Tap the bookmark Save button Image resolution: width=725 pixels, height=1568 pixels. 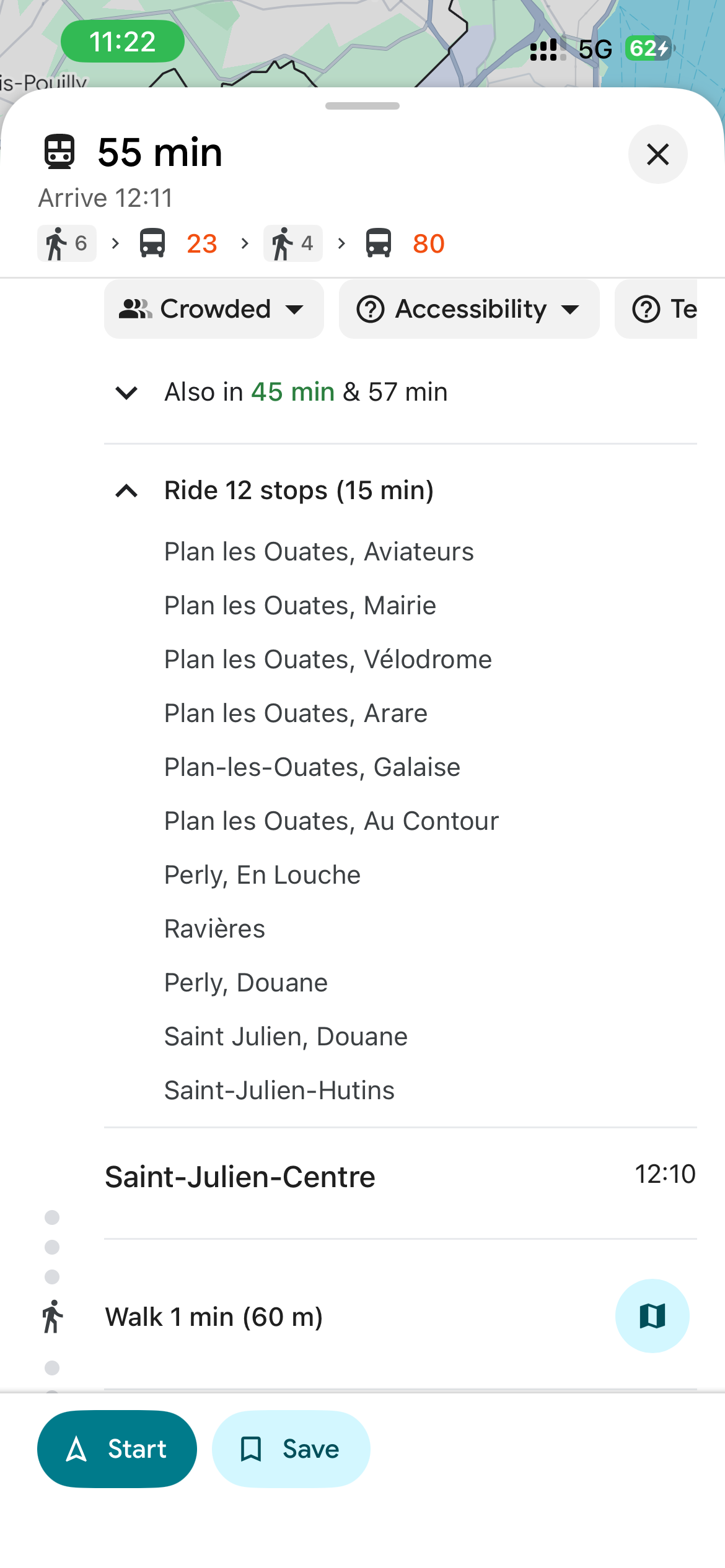291,1449
